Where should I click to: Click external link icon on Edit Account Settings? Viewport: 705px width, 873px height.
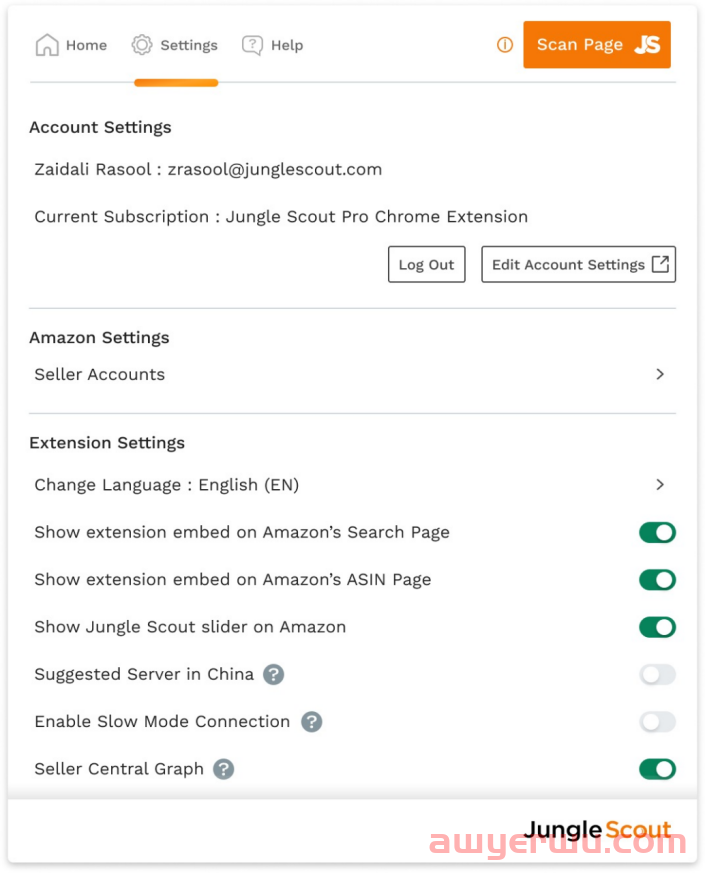pos(660,264)
